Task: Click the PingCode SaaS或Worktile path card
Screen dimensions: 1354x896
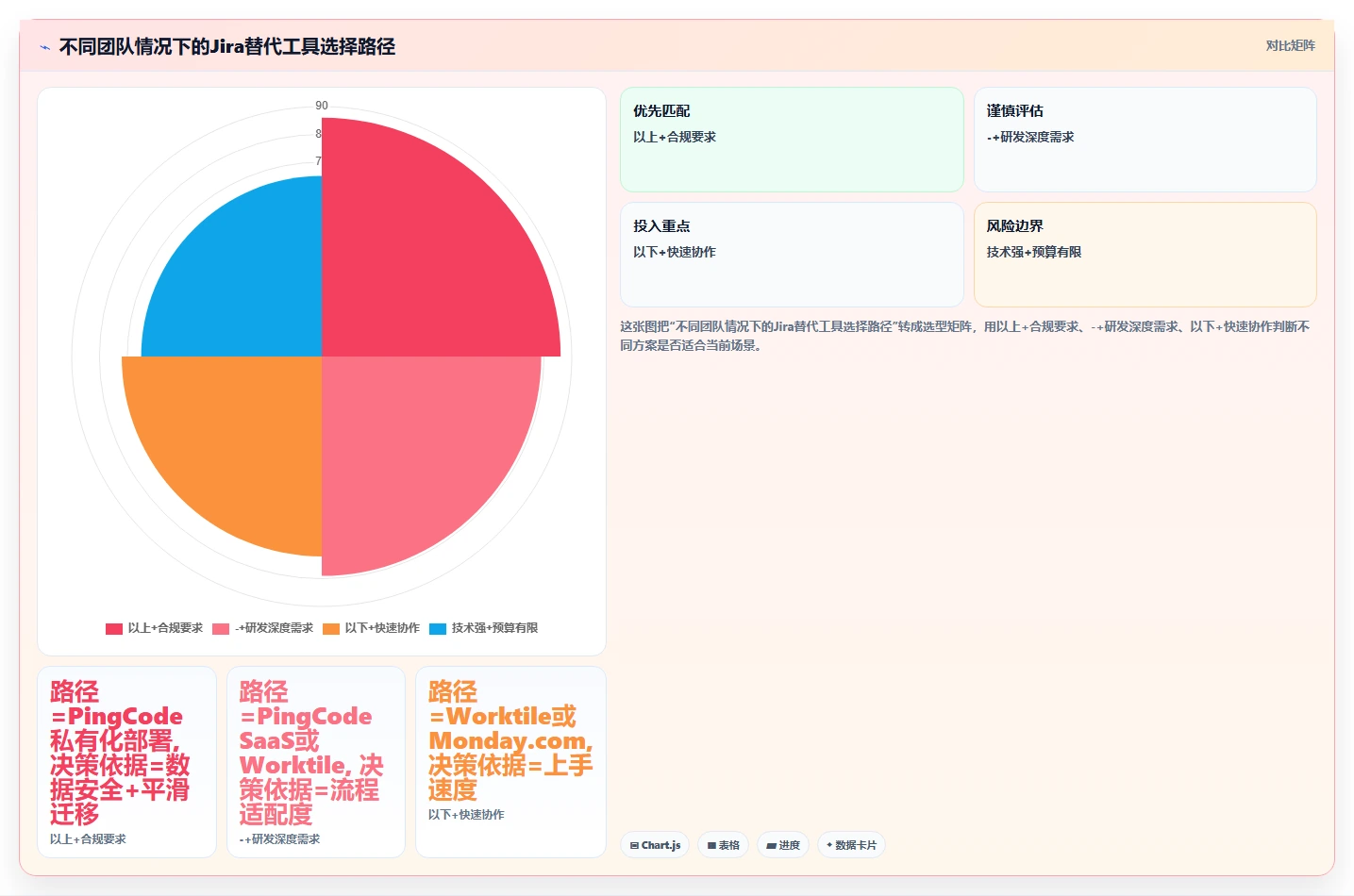Action: pos(316,762)
